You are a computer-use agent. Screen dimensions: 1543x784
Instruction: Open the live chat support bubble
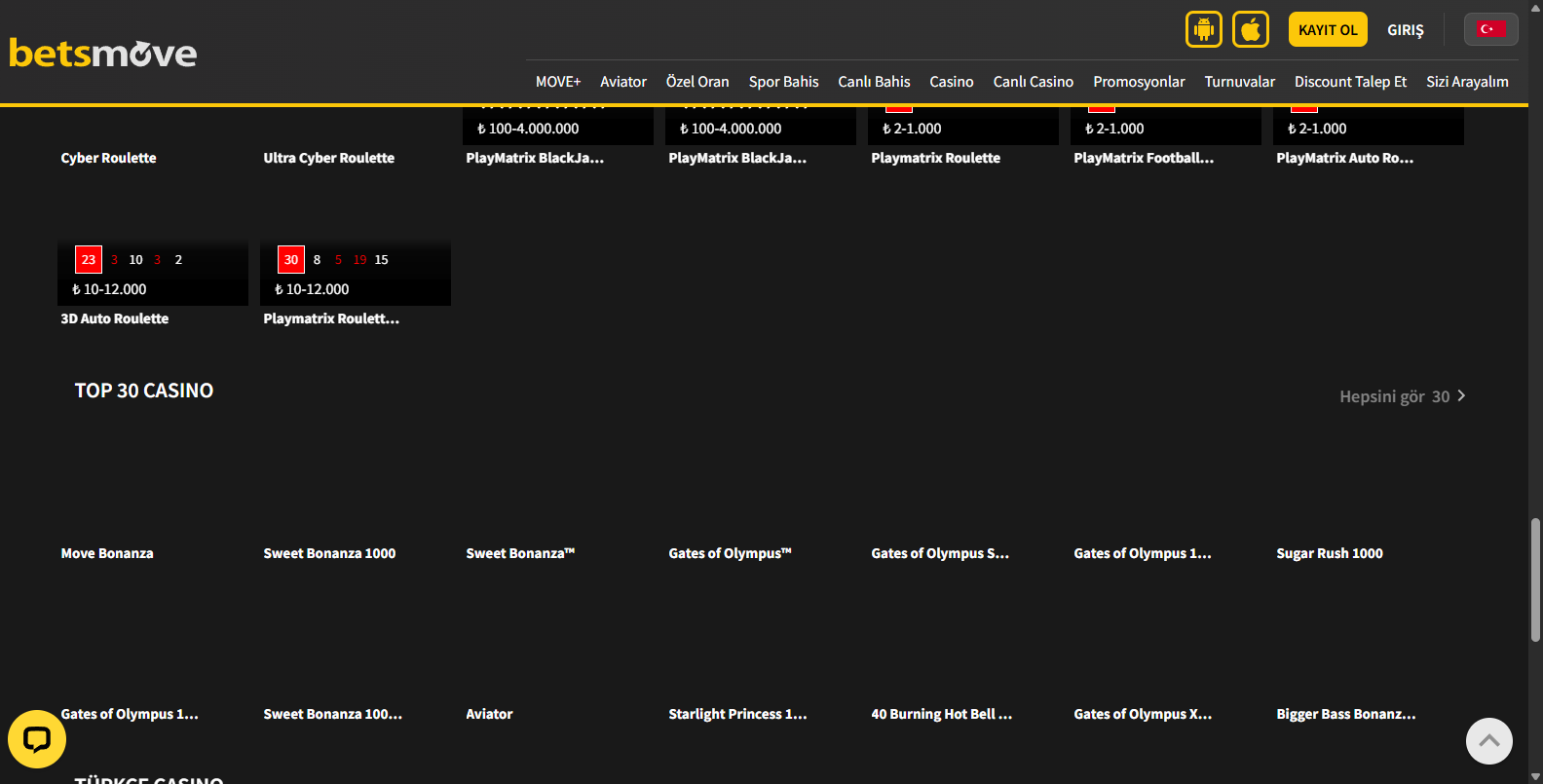(x=37, y=739)
